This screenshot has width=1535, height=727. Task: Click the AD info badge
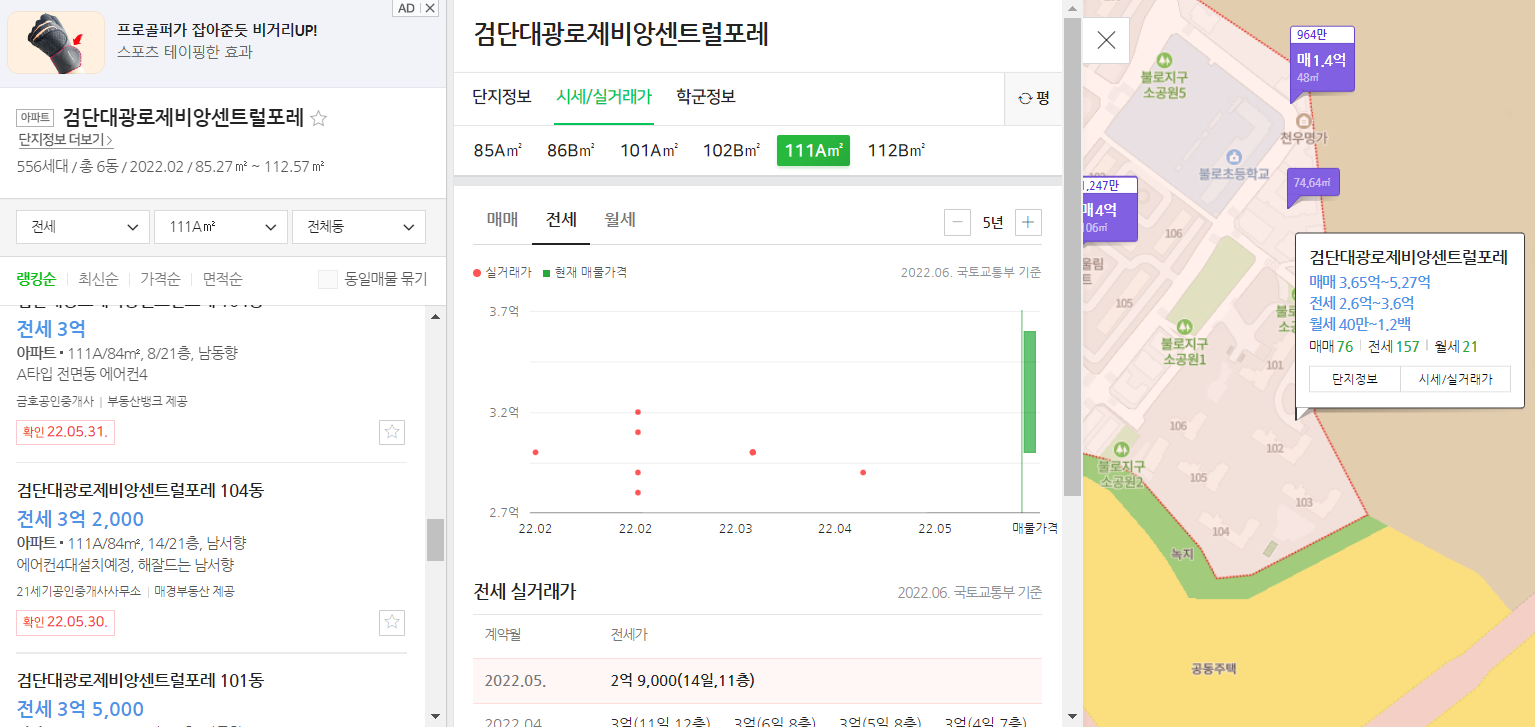click(x=406, y=8)
